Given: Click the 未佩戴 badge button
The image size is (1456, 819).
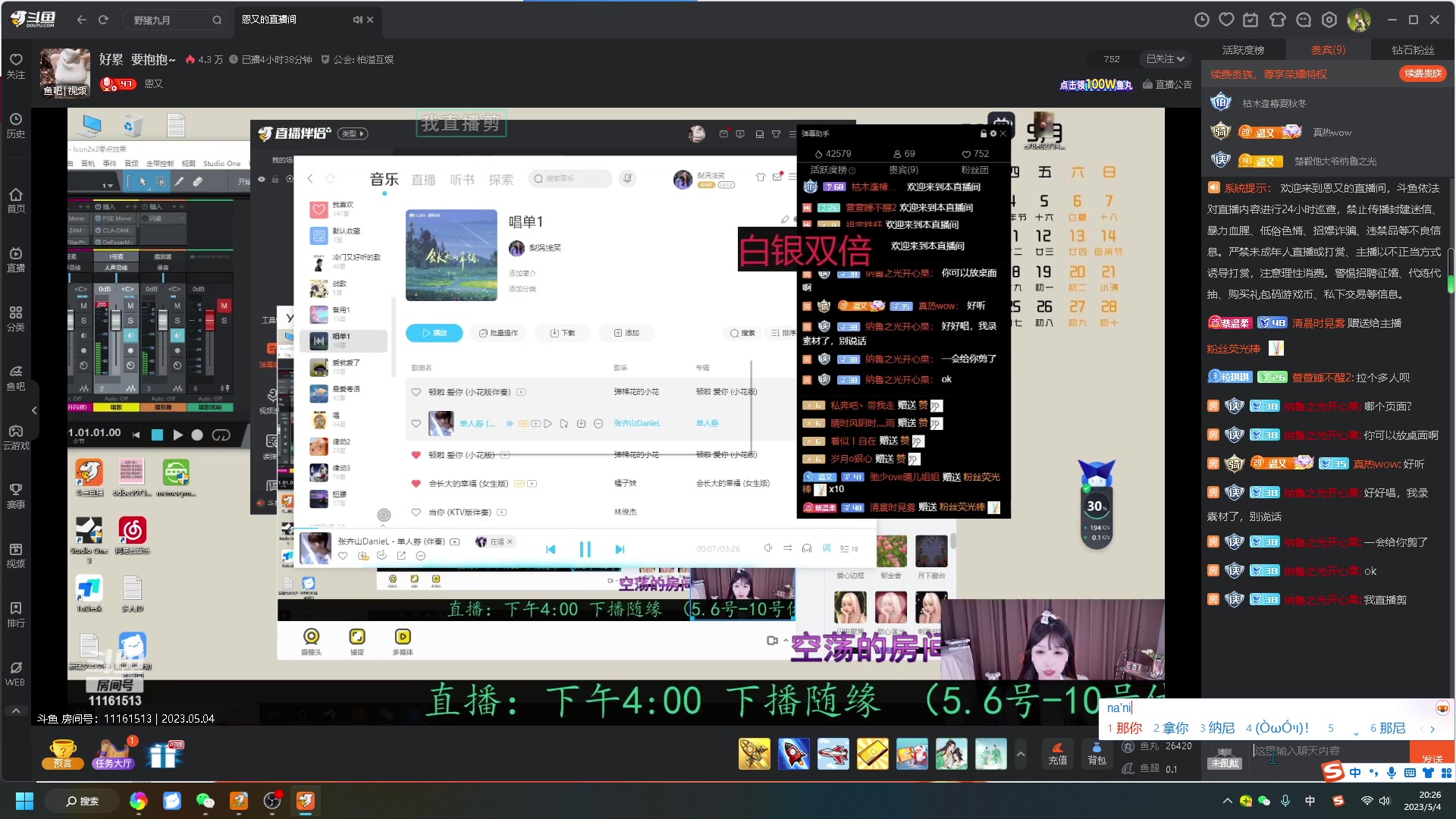Looking at the screenshot, I should click(x=1225, y=759).
